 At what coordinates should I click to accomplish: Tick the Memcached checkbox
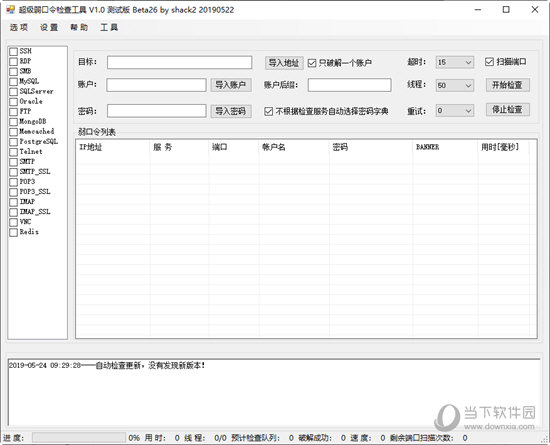[13, 132]
